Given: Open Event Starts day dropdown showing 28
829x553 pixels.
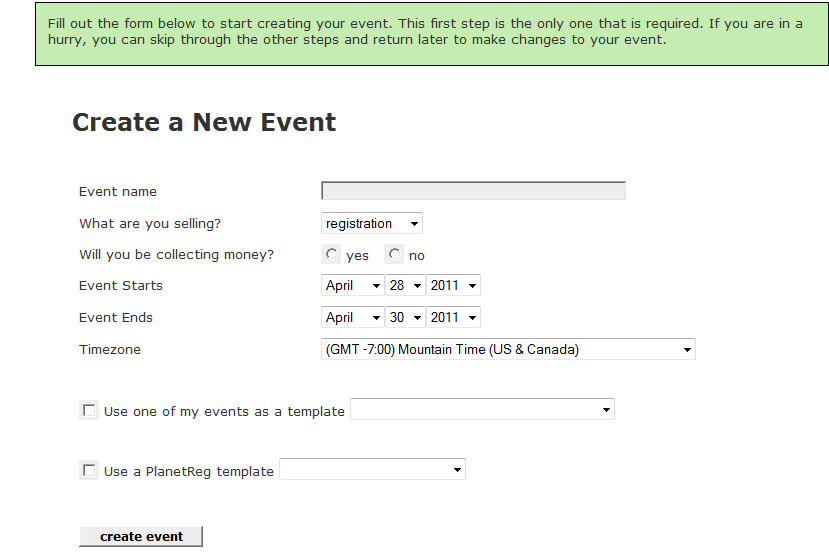Looking at the screenshot, I should pos(405,285).
